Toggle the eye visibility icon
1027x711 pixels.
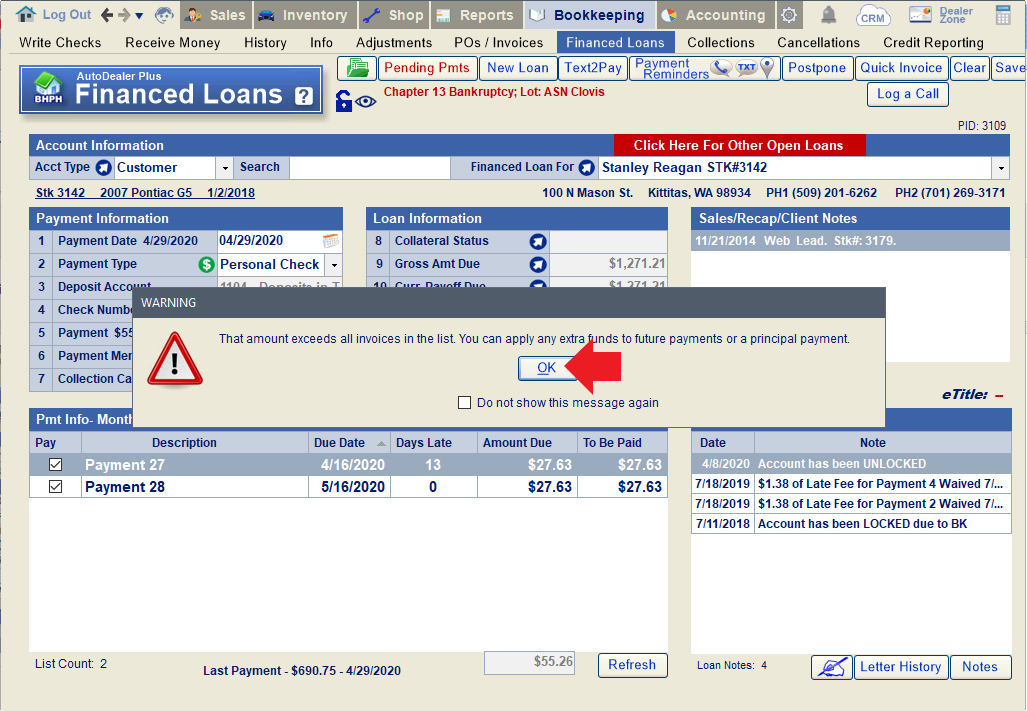[x=365, y=101]
